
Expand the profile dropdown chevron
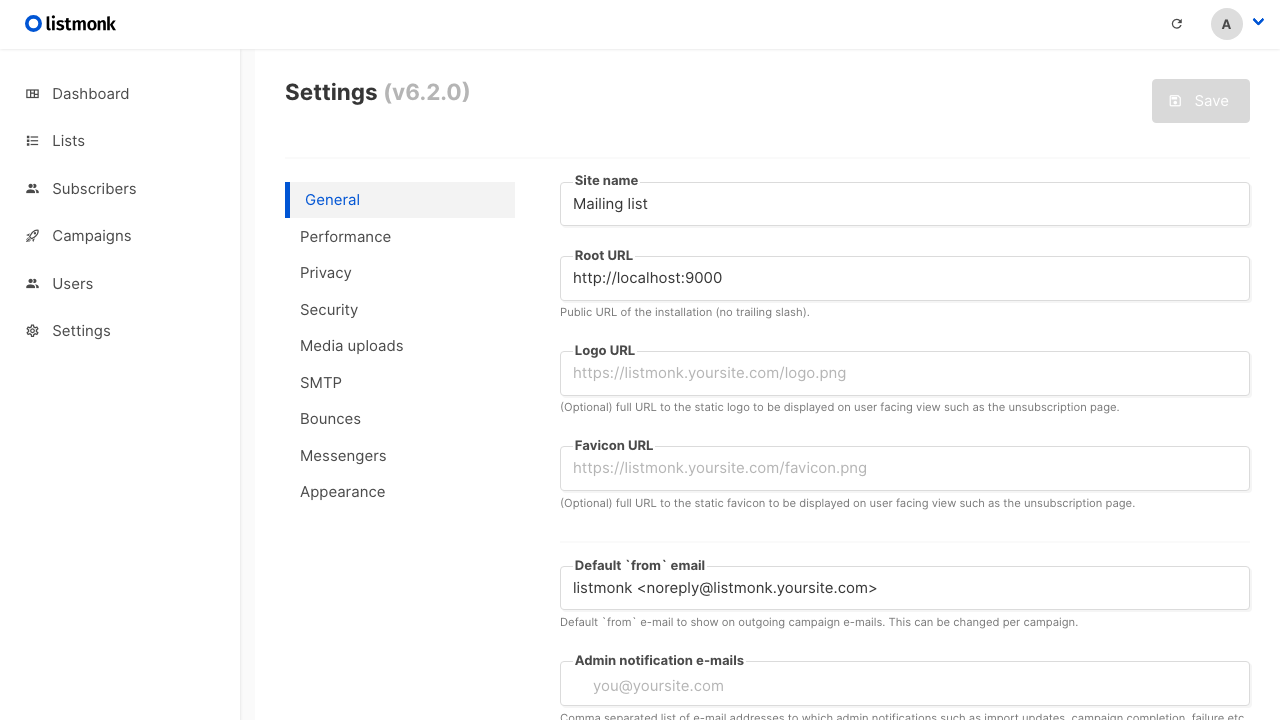tap(1259, 22)
